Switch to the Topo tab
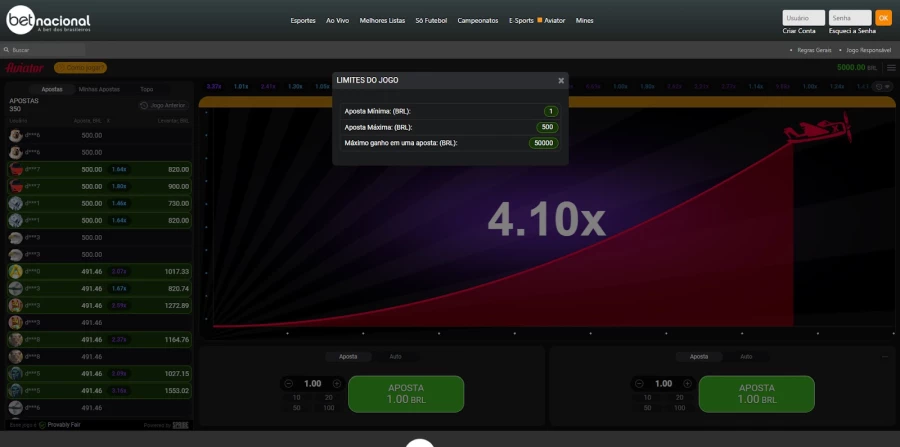Viewport: 900px width, 447px height. pyautogui.click(x=147, y=89)
